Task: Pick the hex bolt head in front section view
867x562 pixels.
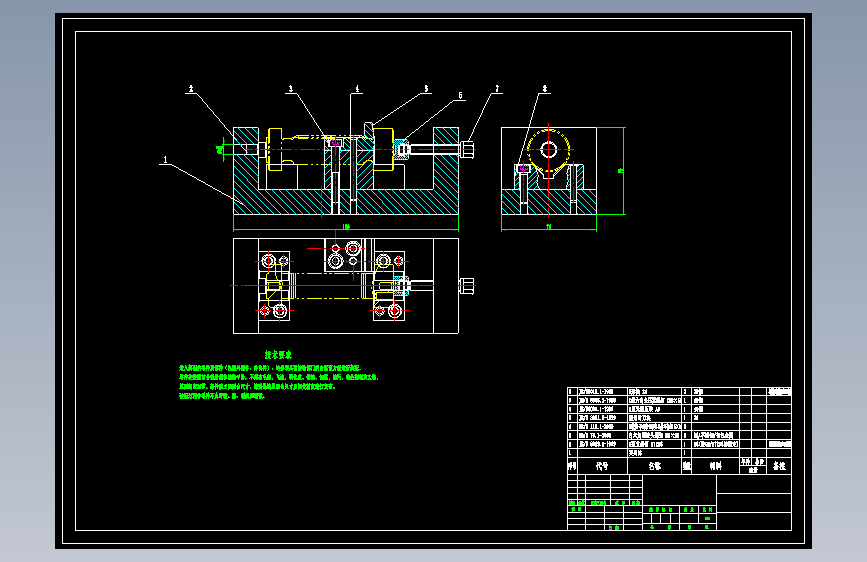Action: [x=467, y=150]
